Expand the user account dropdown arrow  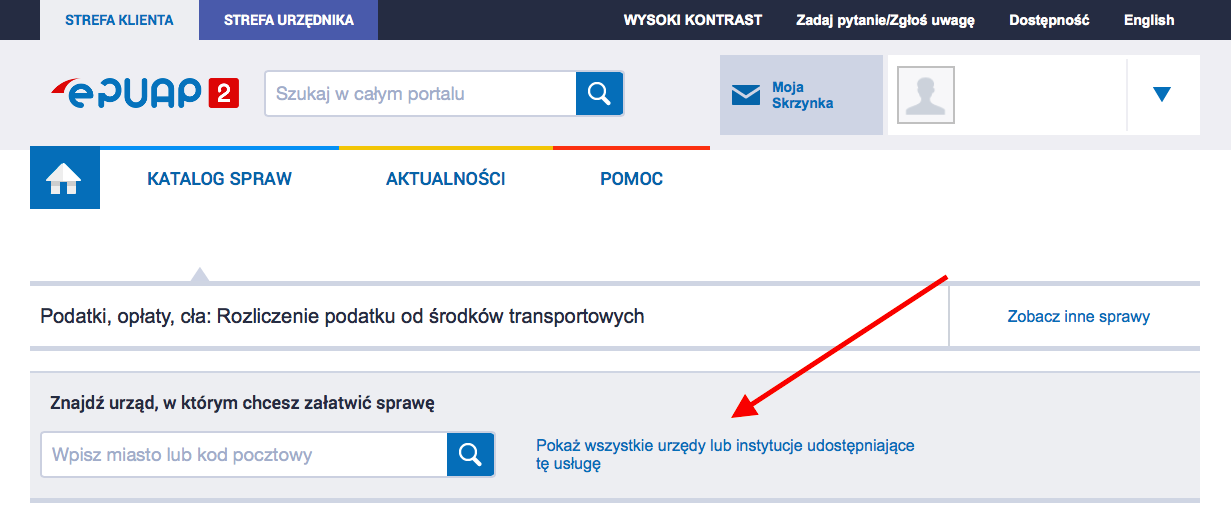coord(1161,95)
